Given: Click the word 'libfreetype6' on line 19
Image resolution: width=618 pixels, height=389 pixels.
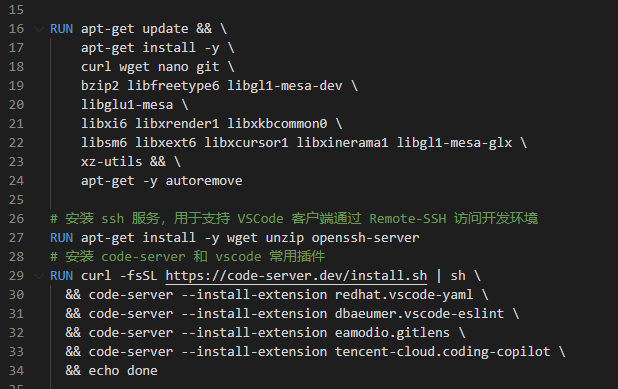Looking at the screenshot, I should 173,86.
